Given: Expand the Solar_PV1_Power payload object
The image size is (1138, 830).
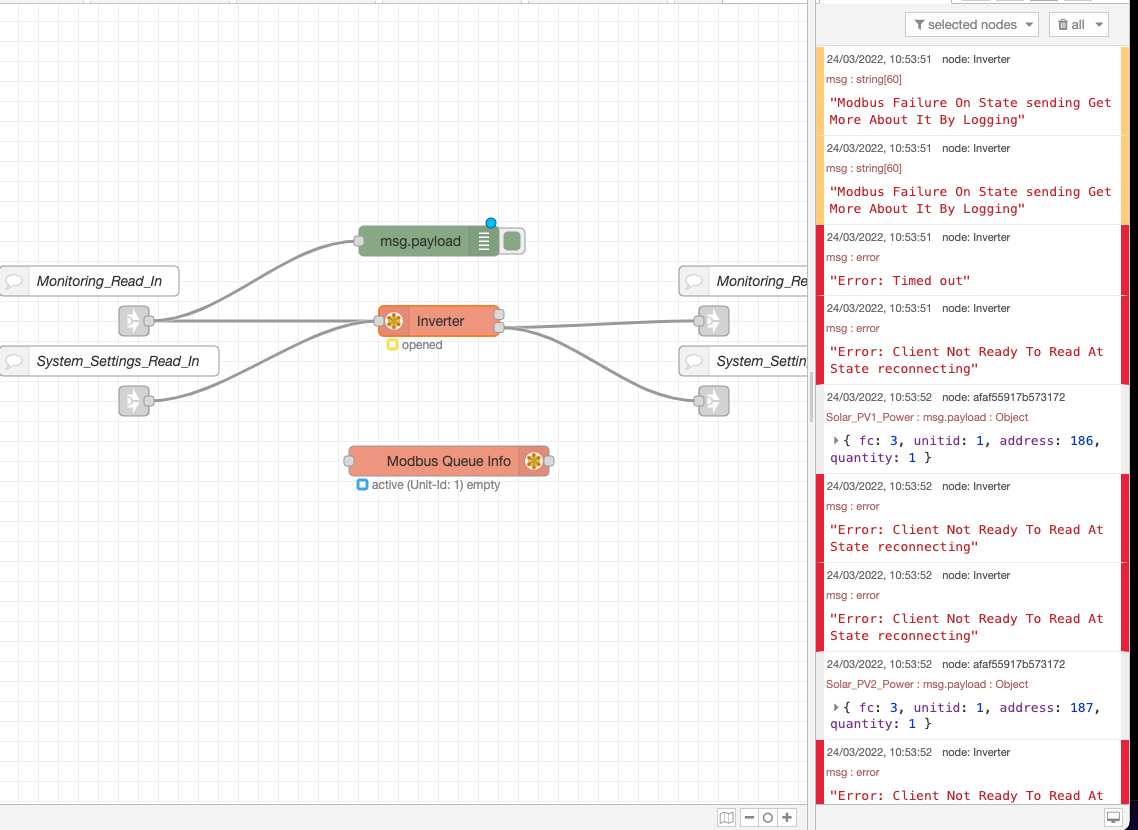Looking at the screenshot, I should [x=837, y=441].
